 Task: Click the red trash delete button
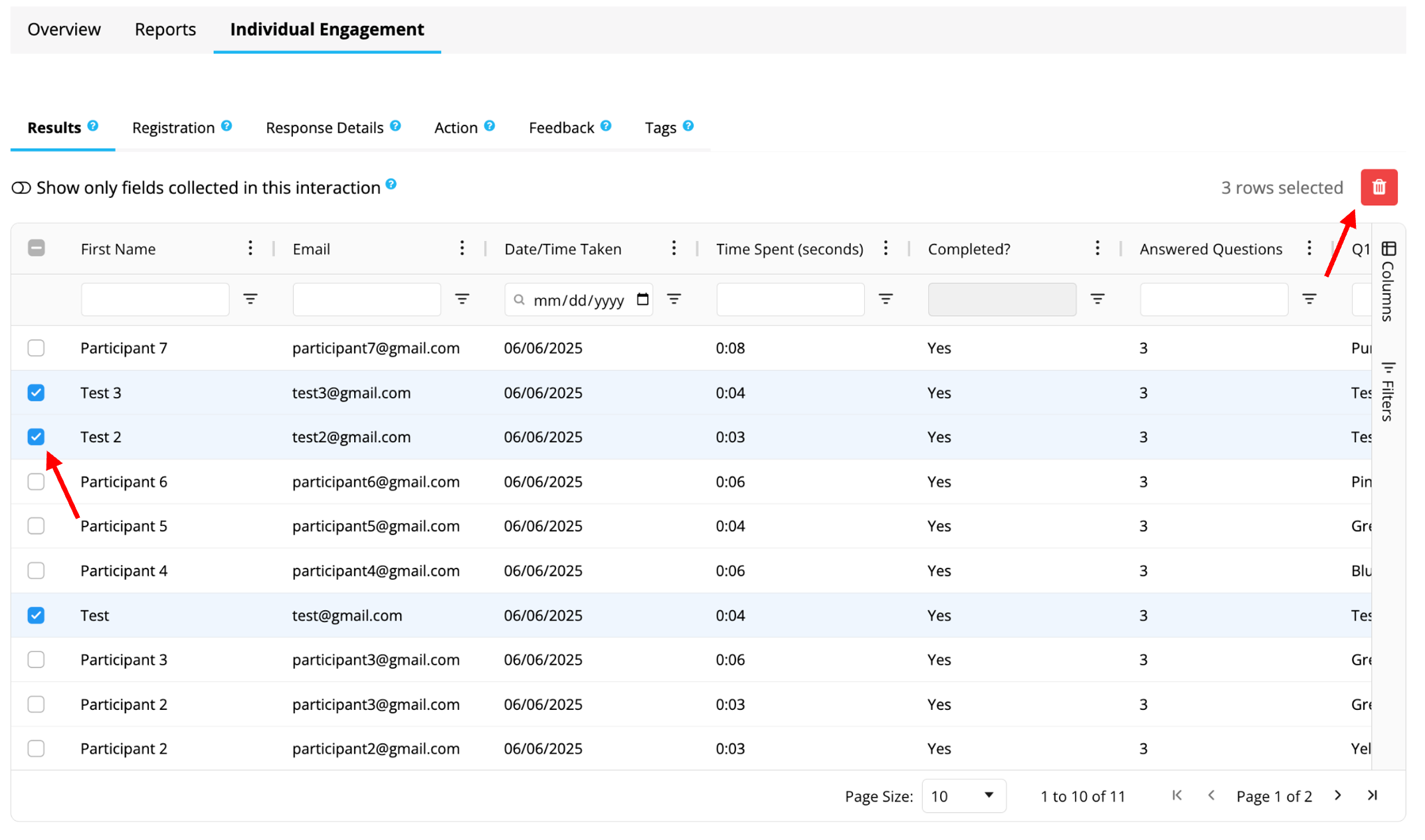1378,187
